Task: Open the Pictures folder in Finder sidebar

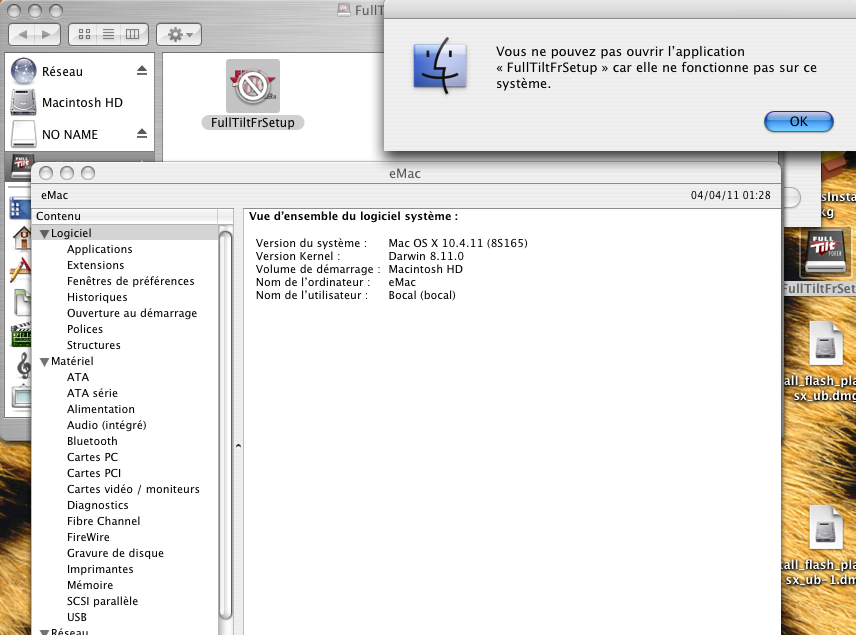Action: 21,396
